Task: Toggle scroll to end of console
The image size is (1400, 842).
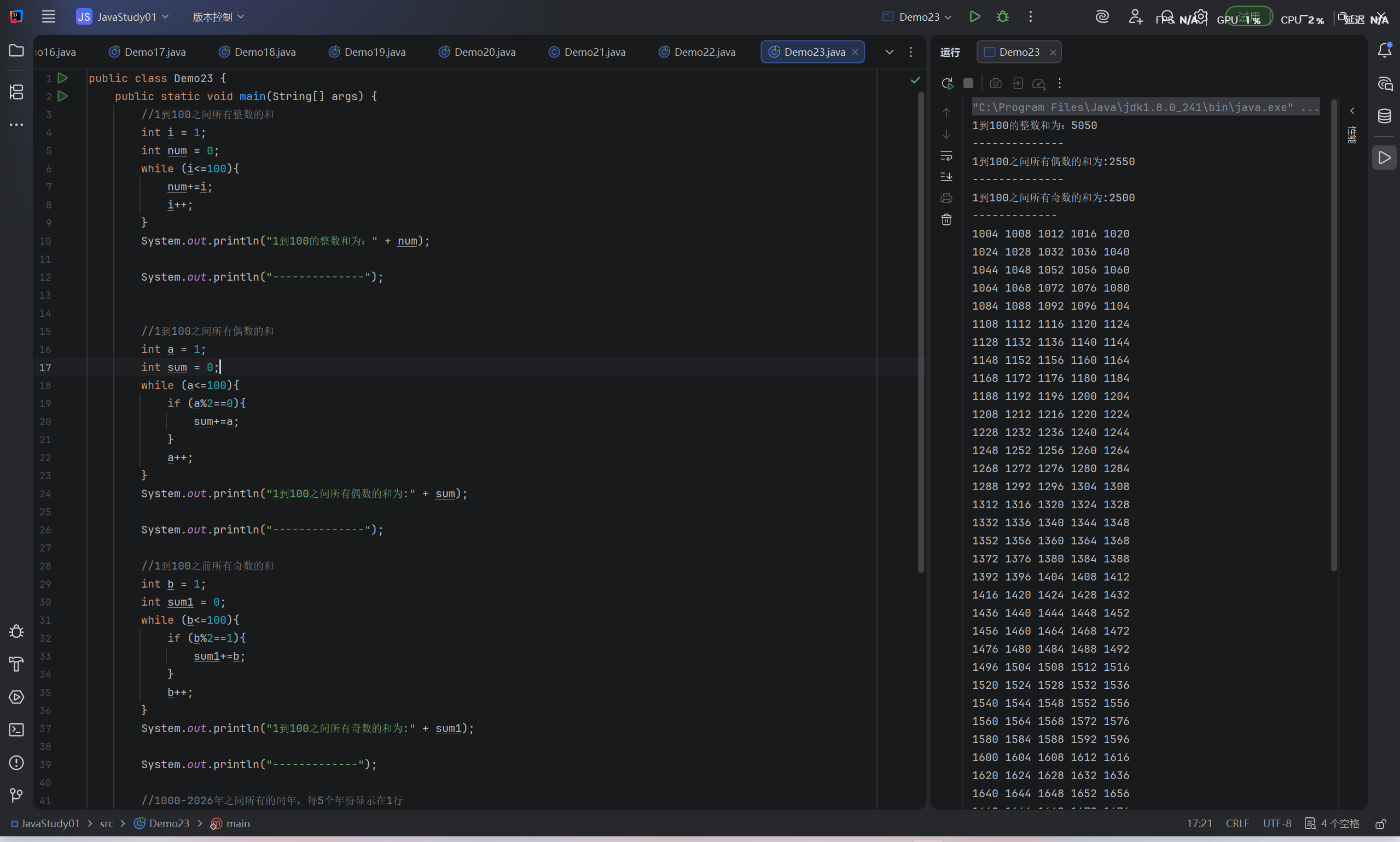Action: click(946, 177)
